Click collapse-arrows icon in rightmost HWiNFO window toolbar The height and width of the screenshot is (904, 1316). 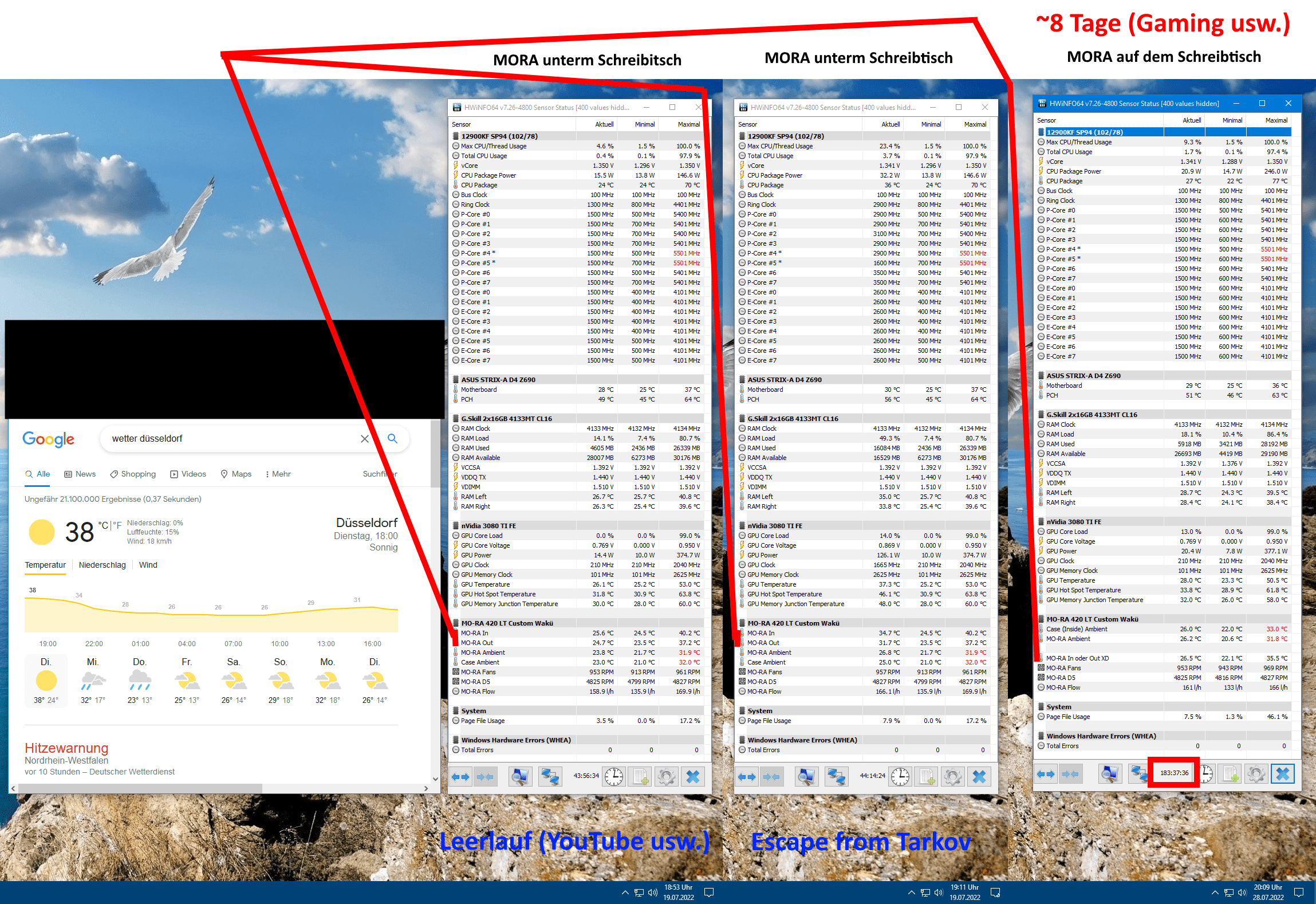(1070, 774)
